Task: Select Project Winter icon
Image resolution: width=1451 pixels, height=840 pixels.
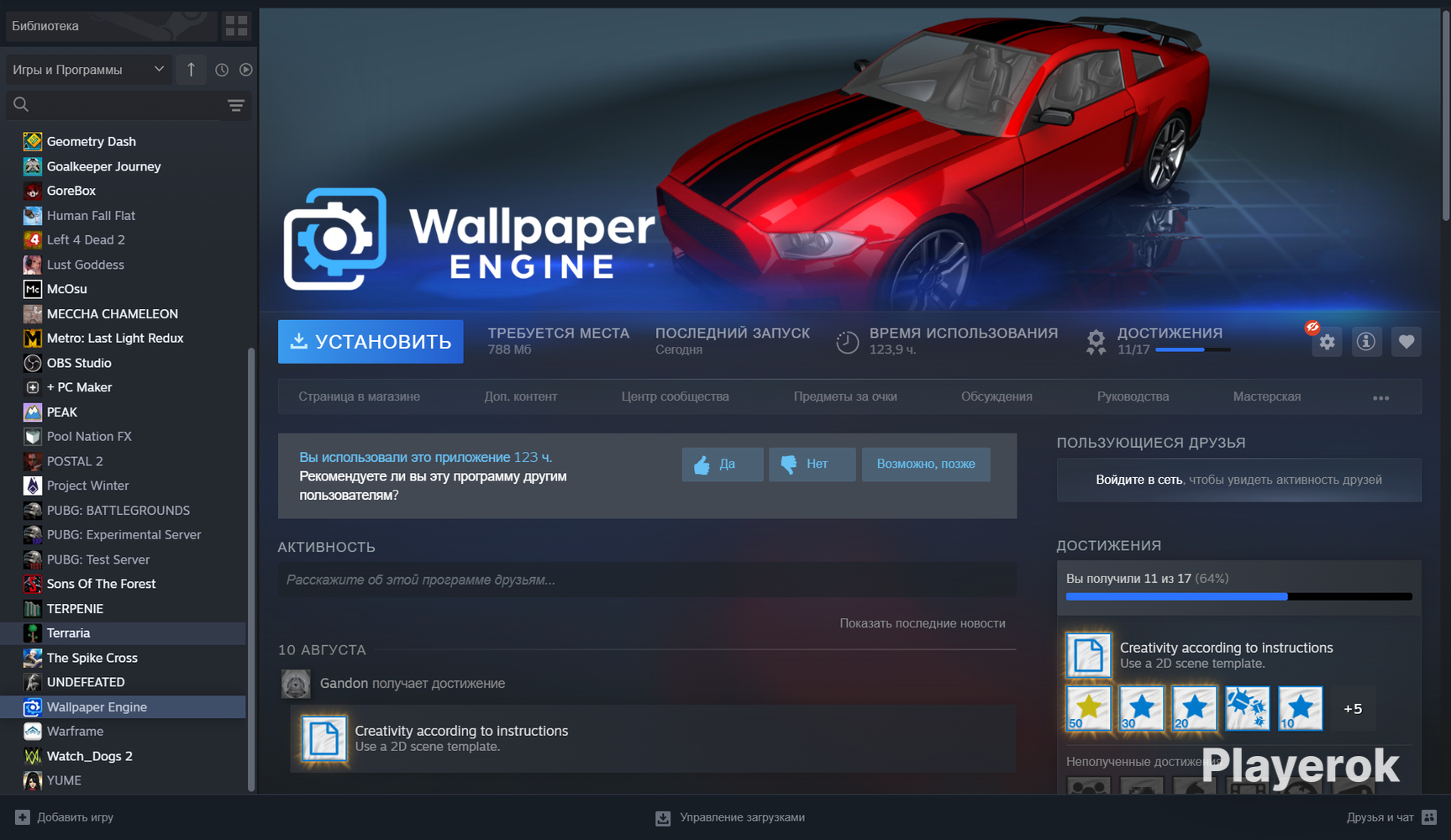Action: pyautogui.click(x=33, y=486)
